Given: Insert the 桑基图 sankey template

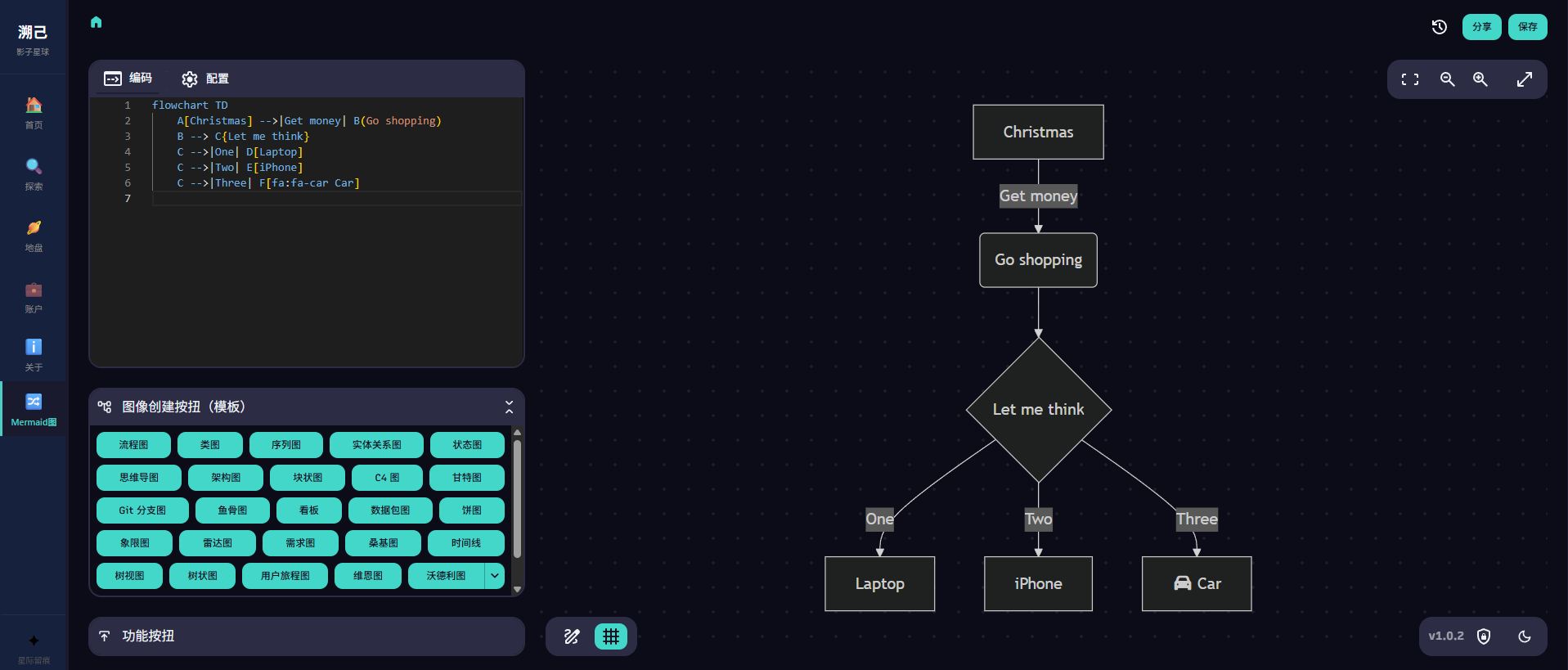Looking at the screenshot, I should [x=383, y=543].
